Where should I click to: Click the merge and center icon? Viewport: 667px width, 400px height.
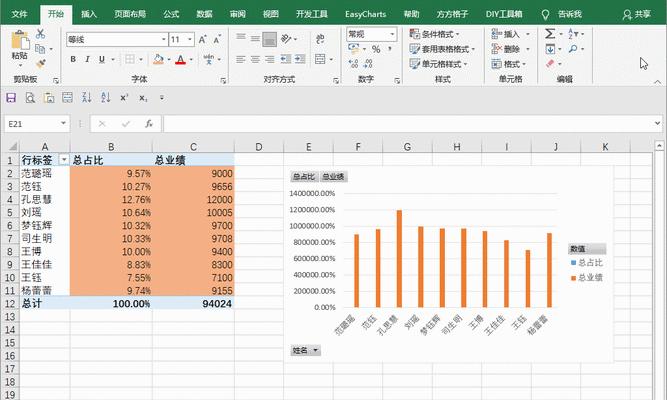pyautogui.click(x=320, y=59)
